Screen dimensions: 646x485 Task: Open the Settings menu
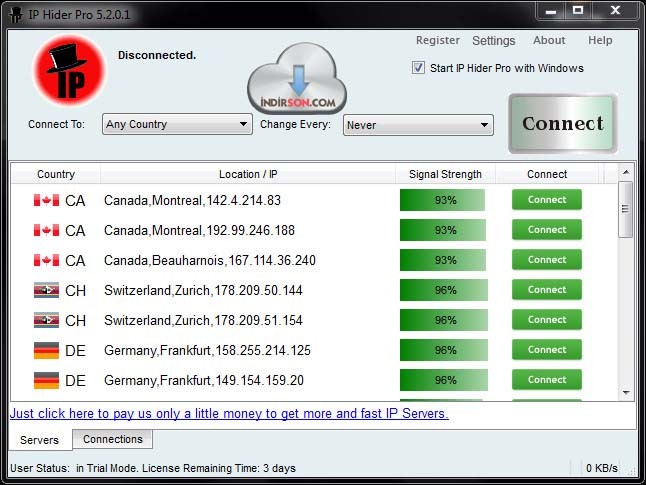click(x=494, y=40)
